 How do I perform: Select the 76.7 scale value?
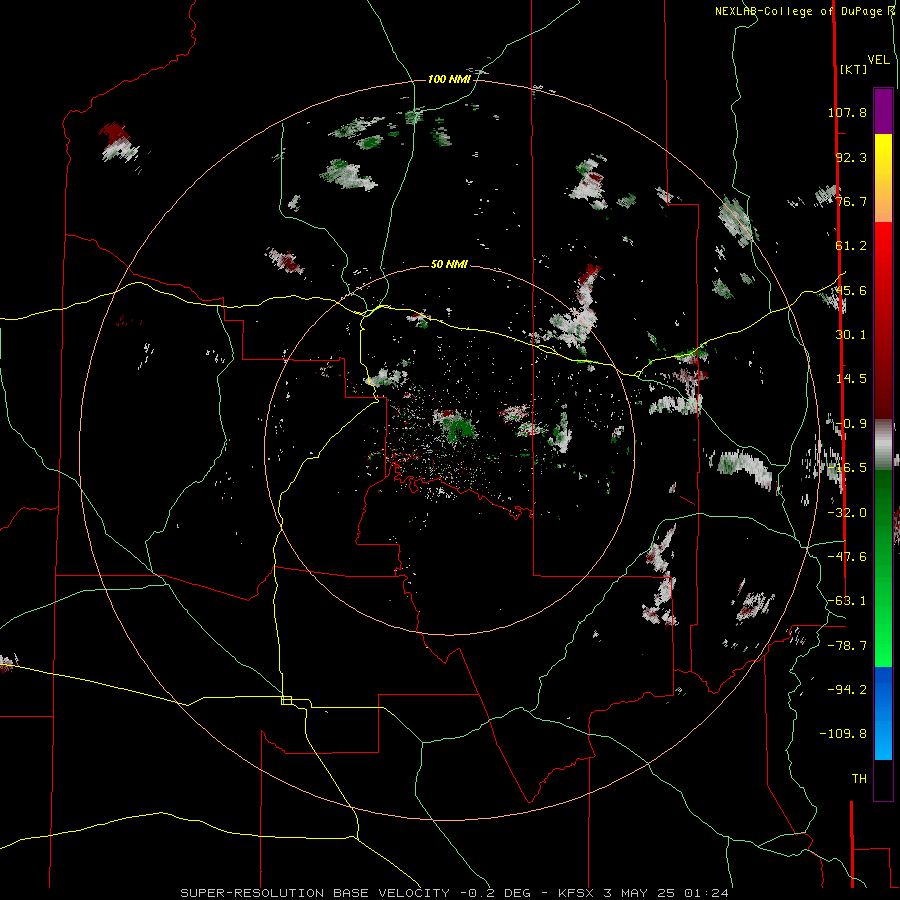coord(851,201)
